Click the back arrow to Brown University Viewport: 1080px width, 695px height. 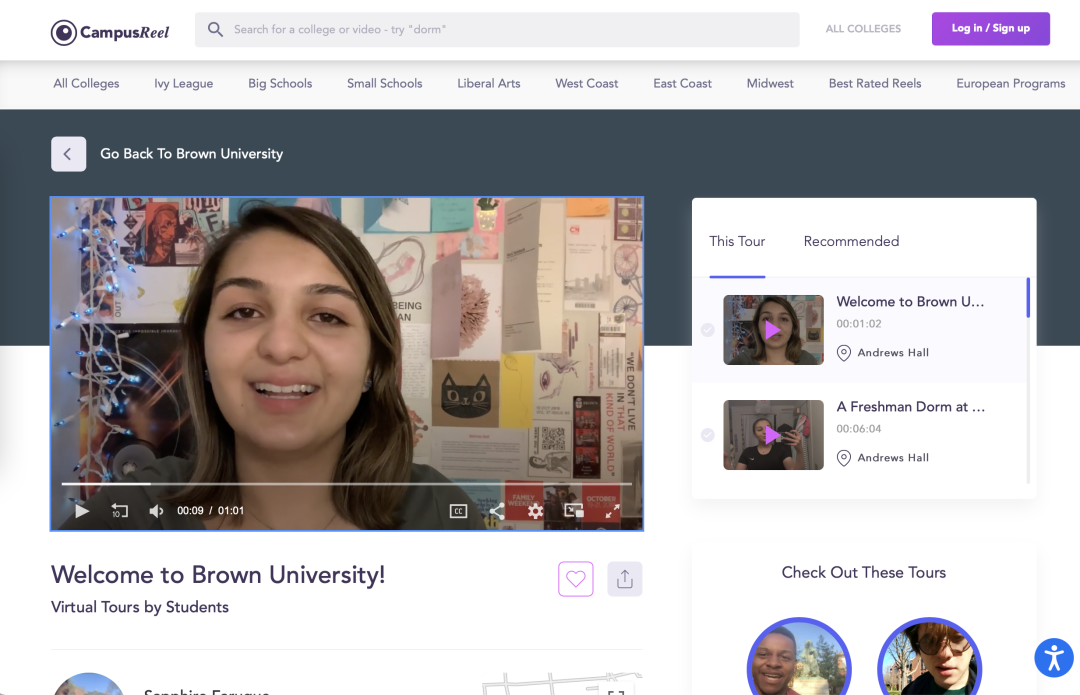click(x=68, y=154)
